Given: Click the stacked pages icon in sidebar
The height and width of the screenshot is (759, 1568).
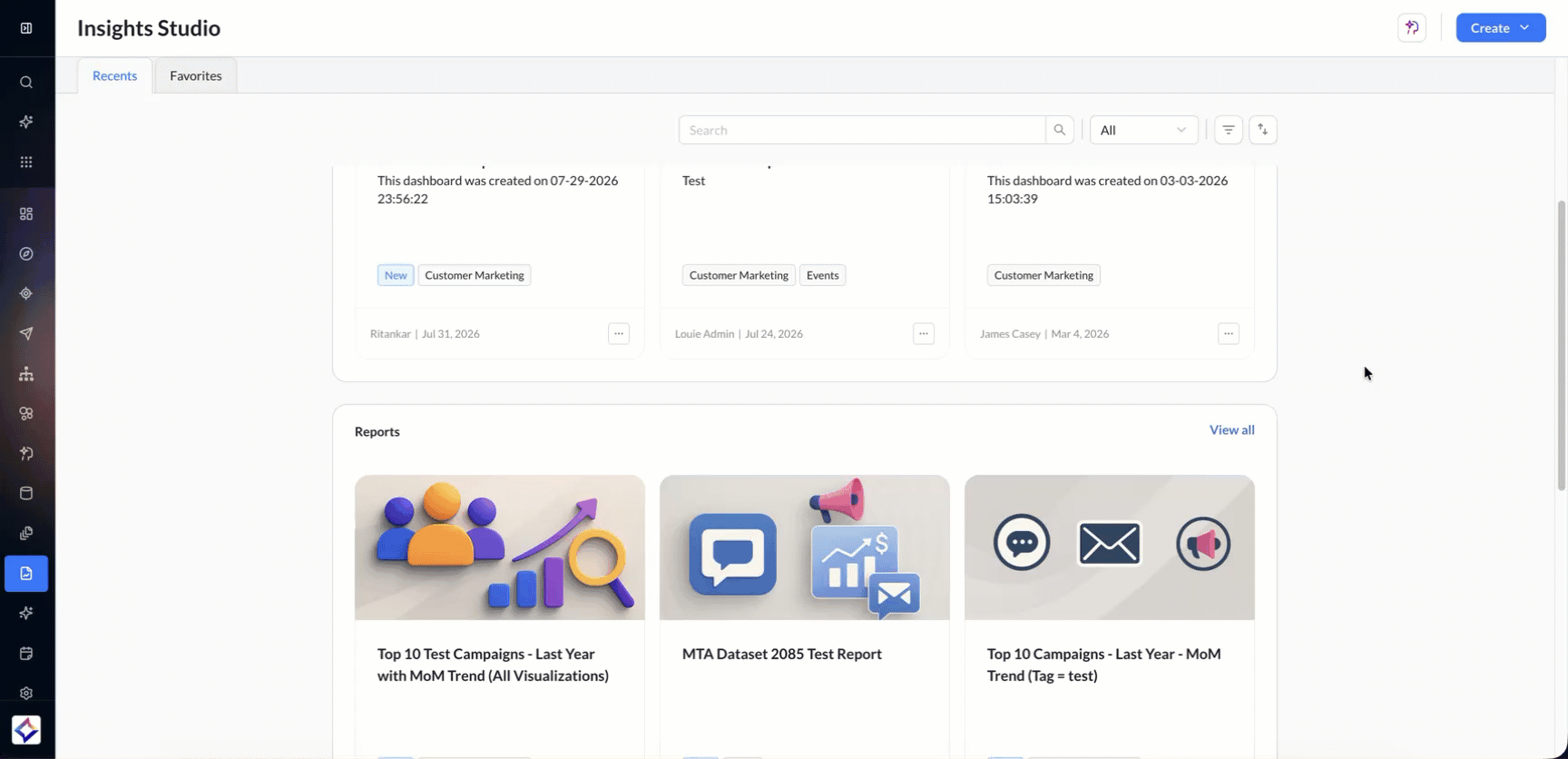Looking at the screenshot, I should click(26, 534).
